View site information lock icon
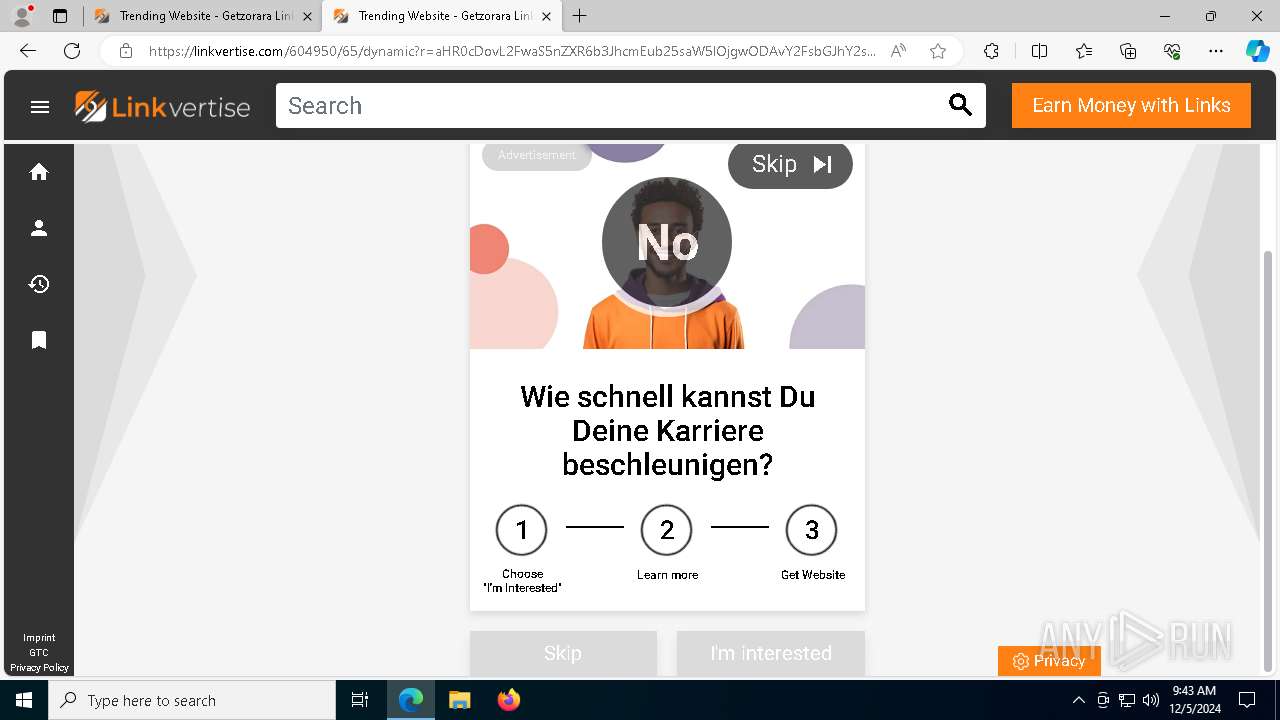 (x=126, y=51)
